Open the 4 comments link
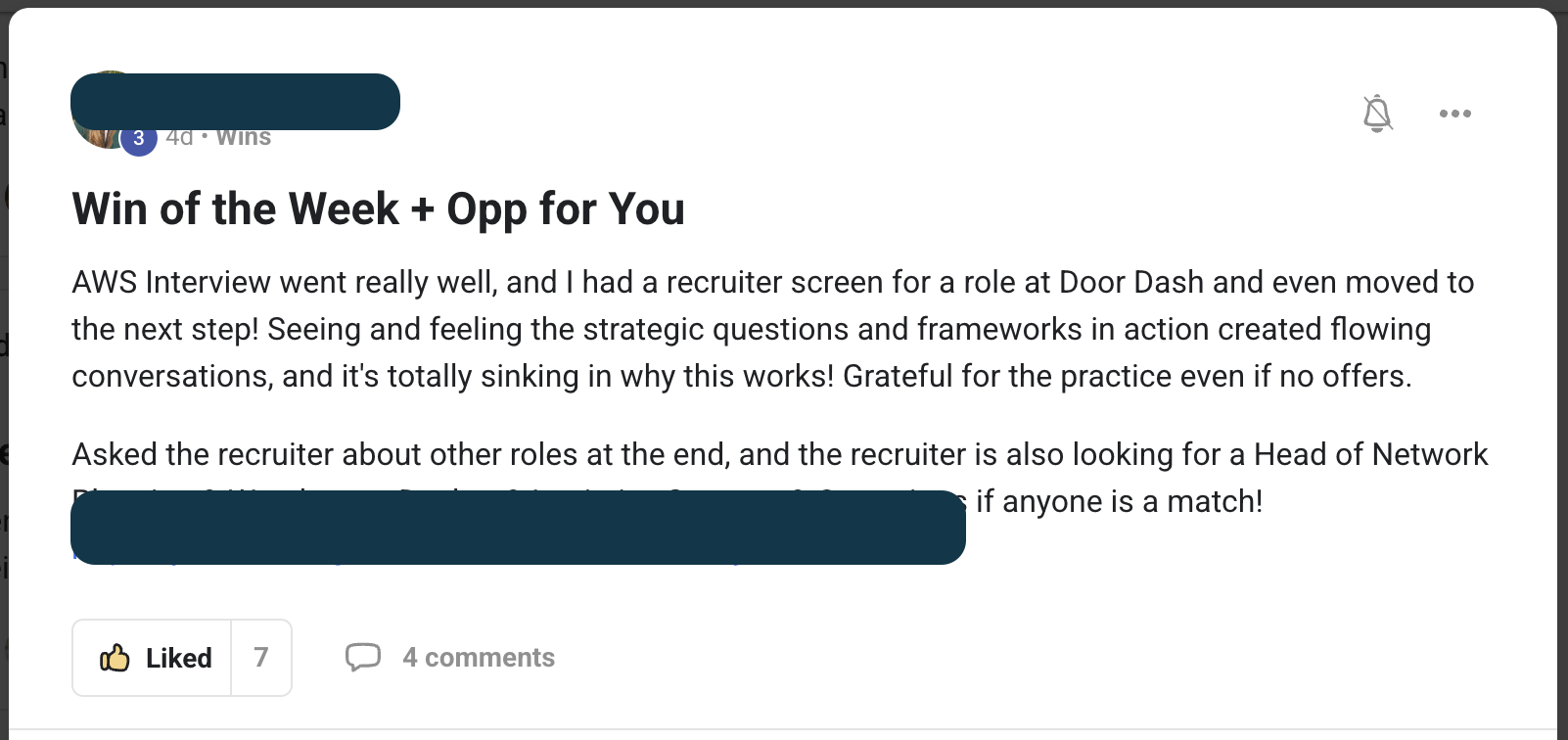 pos(479,658)
